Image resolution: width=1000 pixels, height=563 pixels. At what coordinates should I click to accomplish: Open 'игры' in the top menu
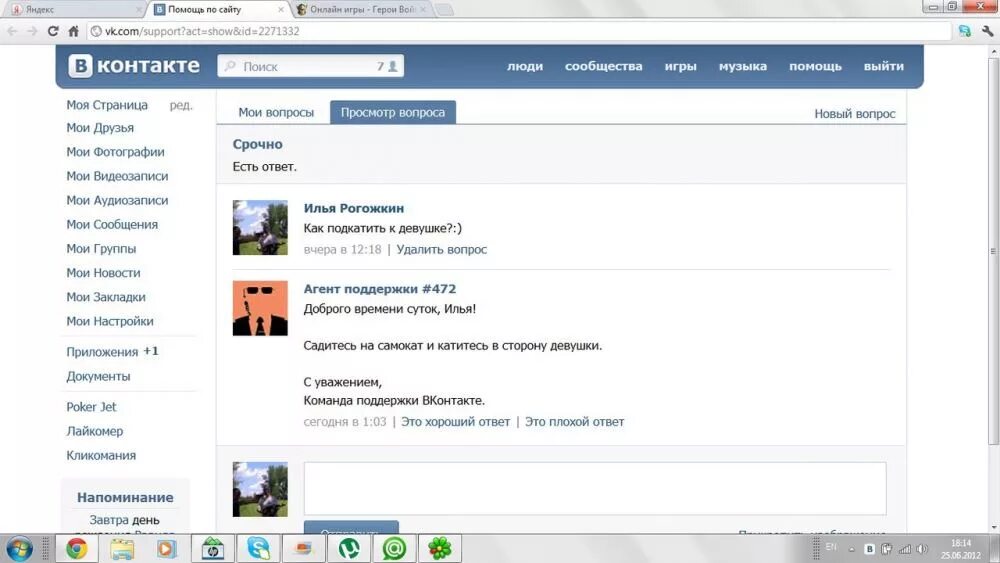(680, 66)
